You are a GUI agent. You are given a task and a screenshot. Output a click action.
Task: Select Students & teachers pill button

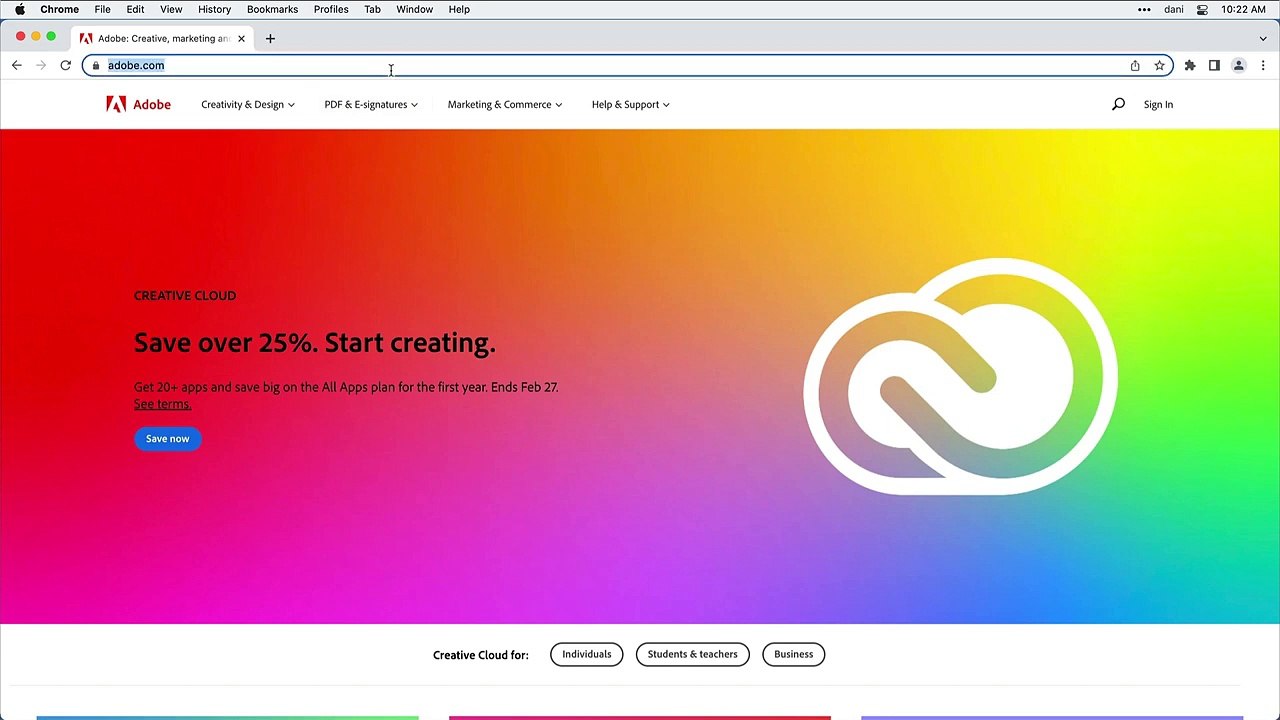tap(692, 654)
